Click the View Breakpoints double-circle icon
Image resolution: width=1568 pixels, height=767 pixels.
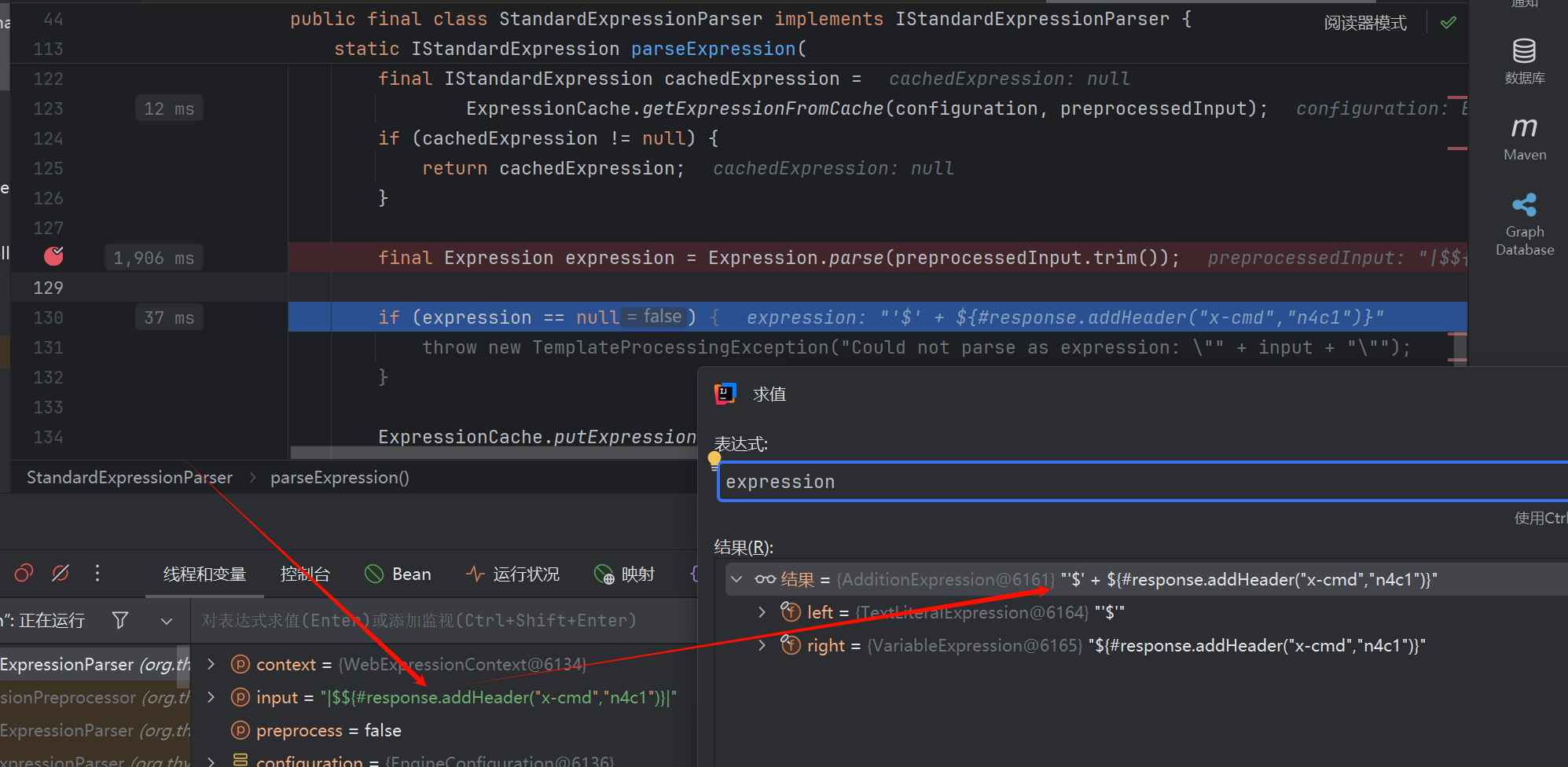[x=24, y=574]
